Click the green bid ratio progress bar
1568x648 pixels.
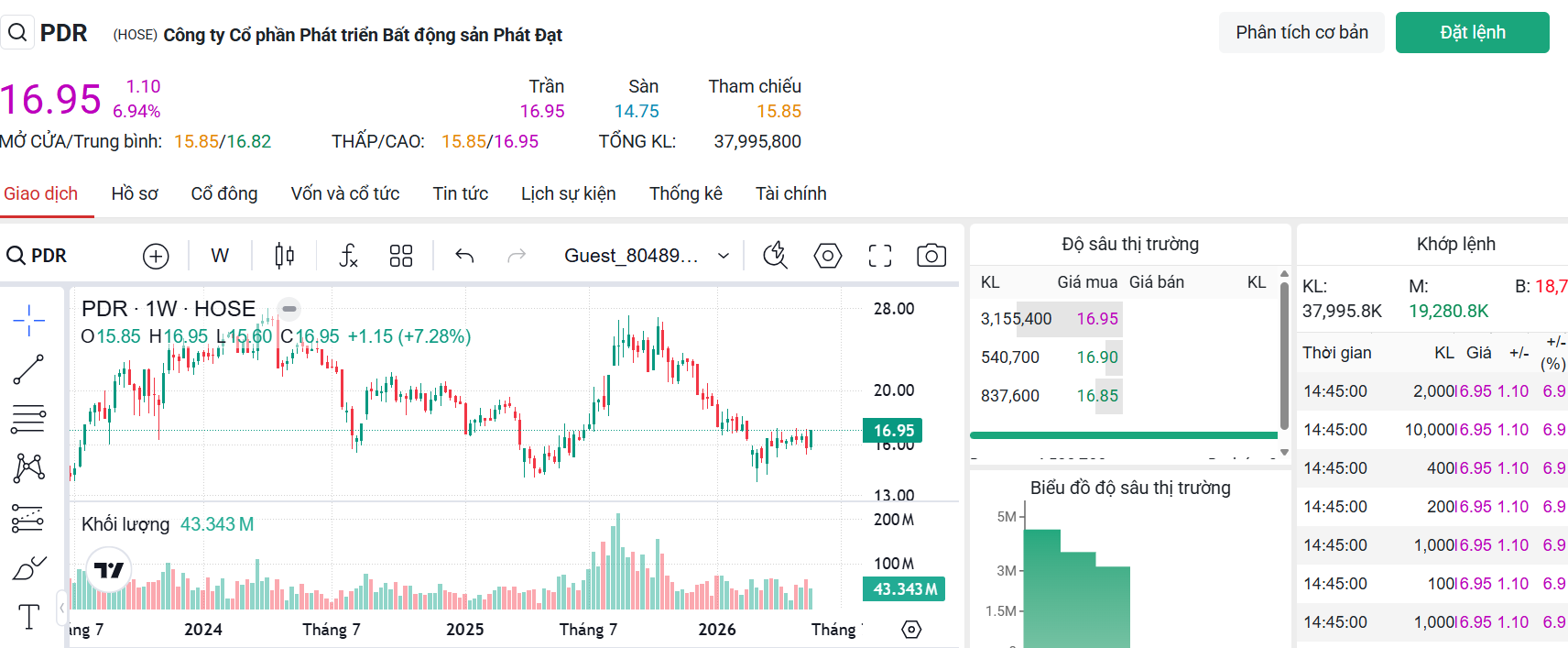(1124, 435)
